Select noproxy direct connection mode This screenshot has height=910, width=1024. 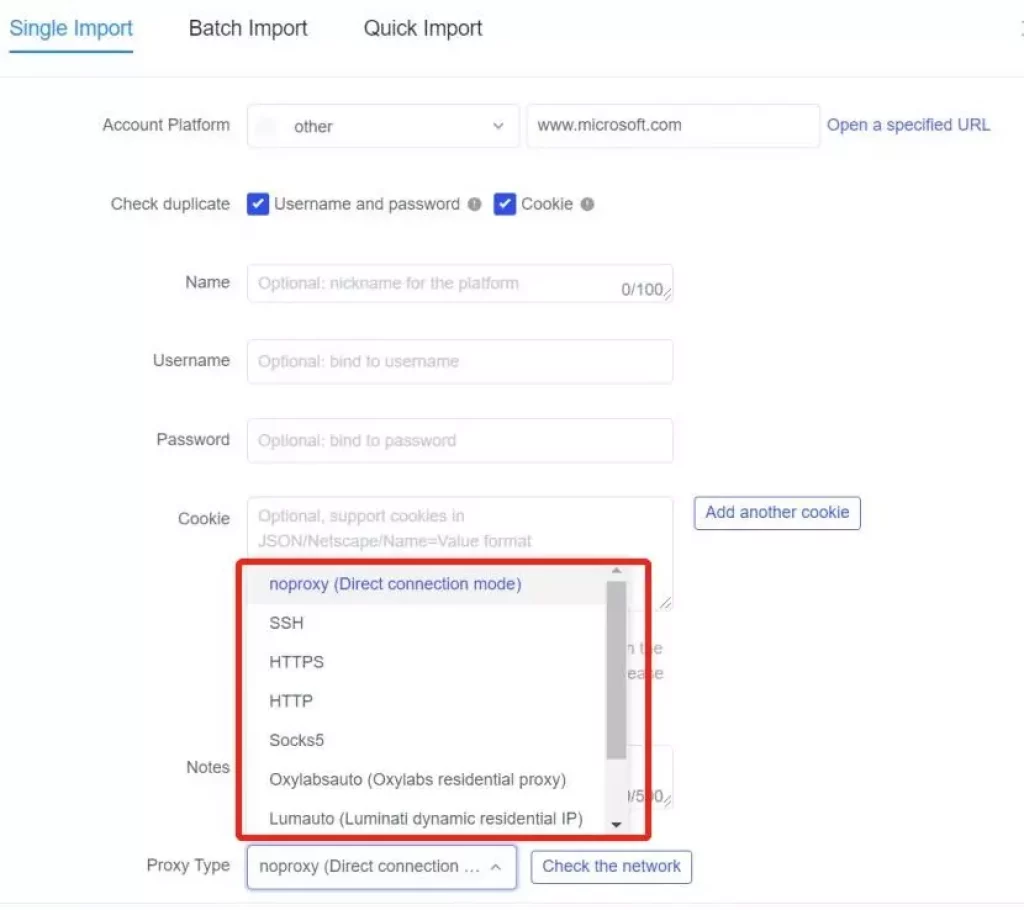(394, 584)
